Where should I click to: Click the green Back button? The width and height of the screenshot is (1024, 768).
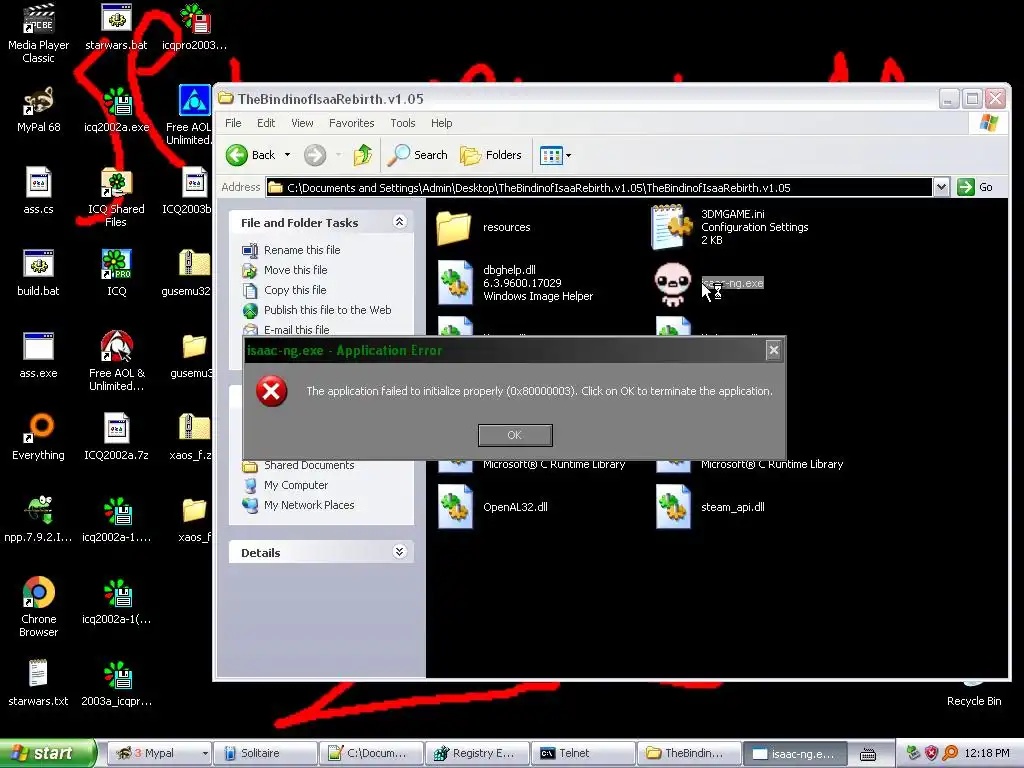tap(251, 155)
